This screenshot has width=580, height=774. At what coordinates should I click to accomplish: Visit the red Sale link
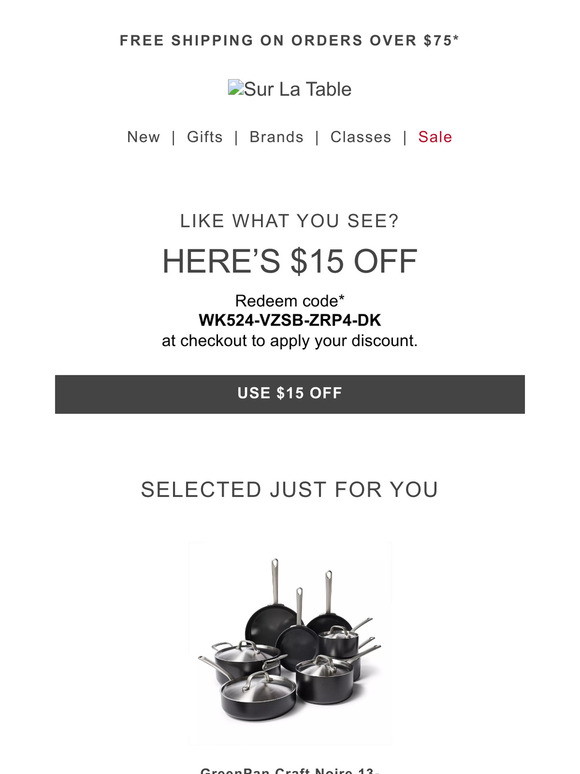(435, 137)
